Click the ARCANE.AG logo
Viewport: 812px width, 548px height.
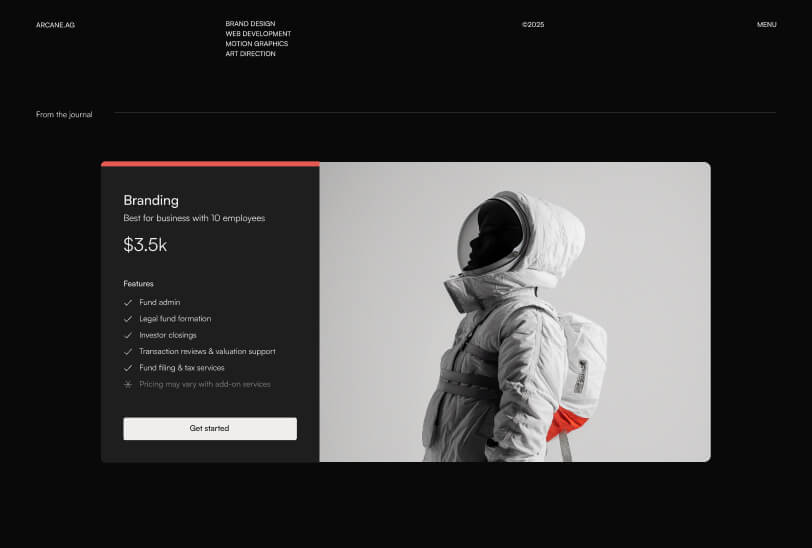click(x=55, y=25)
